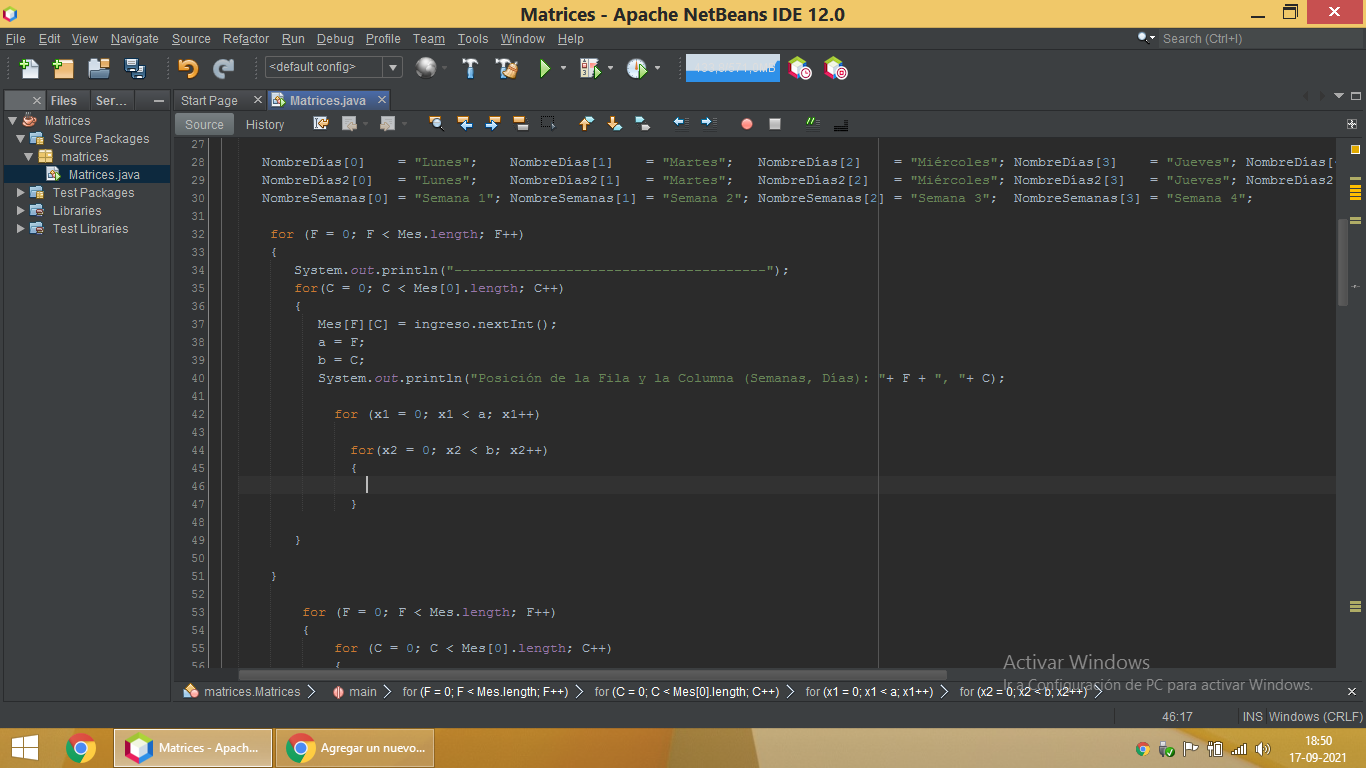Collapse the Matrices project tree node
The width and height of the screenshot is (1366, 768).
point(12,120)
